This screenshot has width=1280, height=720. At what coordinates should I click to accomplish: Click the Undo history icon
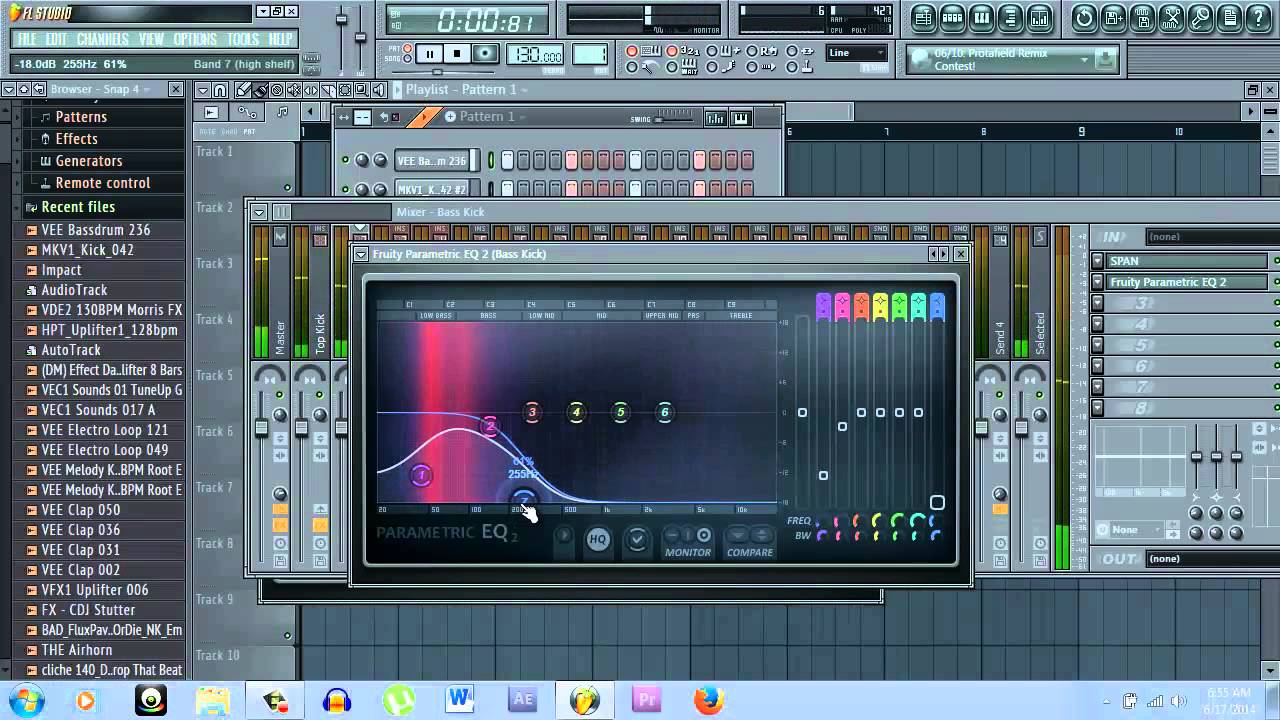[x=1084, y=17]
